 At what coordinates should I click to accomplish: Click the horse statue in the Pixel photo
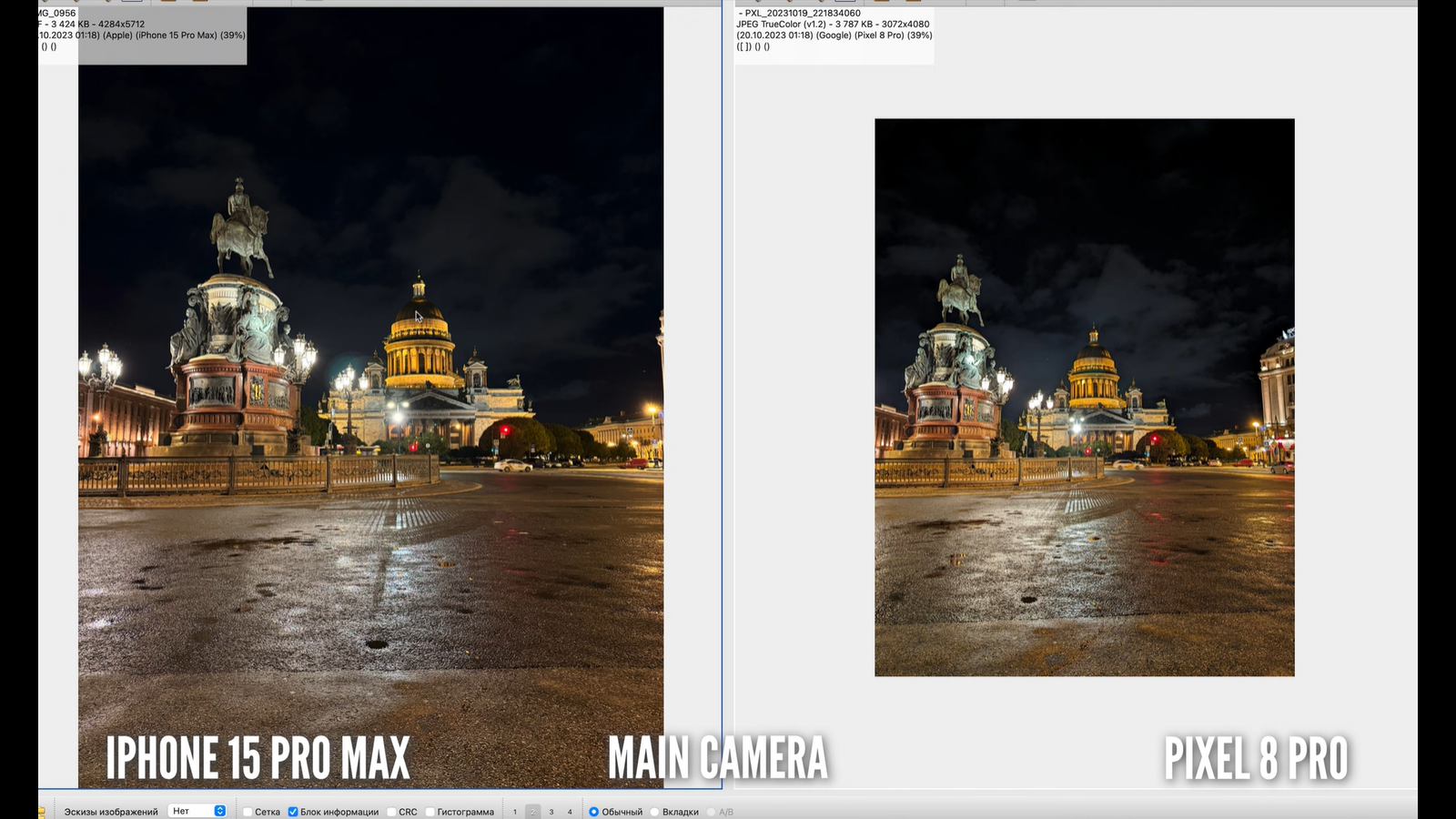click(x=961, y=289)
